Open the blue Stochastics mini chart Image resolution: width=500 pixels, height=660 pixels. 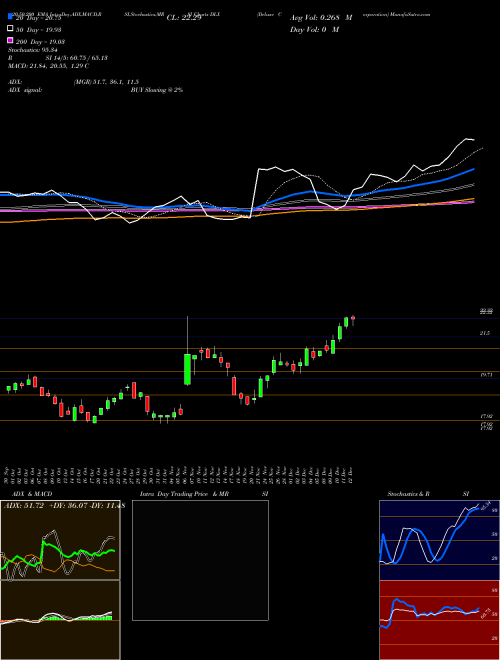pos(439,540)
